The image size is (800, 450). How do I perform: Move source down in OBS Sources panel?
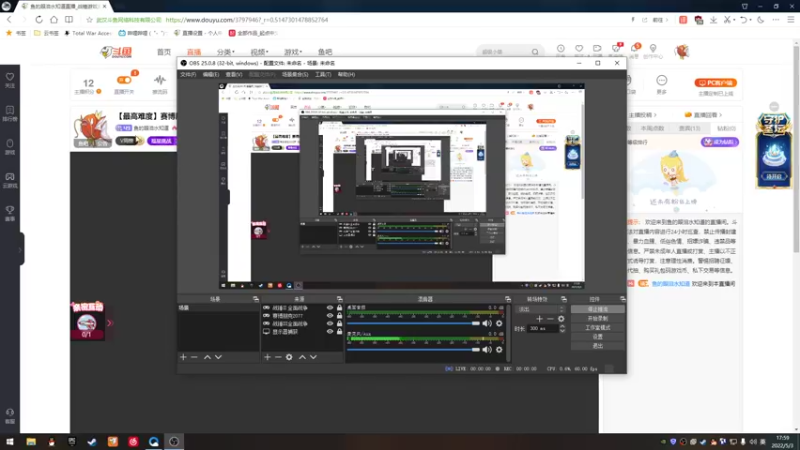pos(313,357)
